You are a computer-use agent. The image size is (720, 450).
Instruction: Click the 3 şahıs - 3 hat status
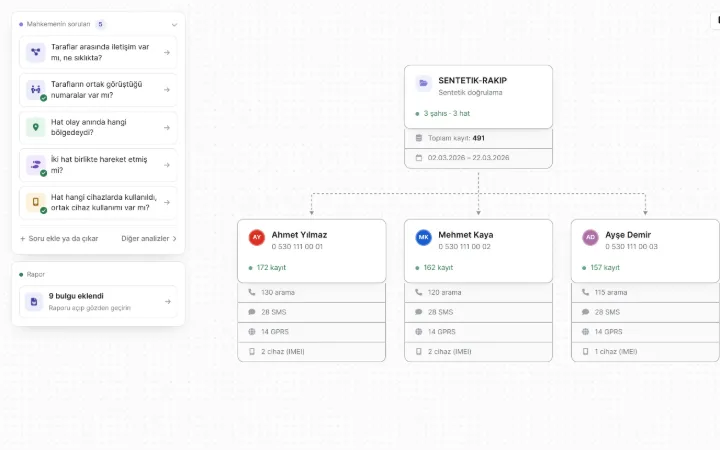coord(443,113)
